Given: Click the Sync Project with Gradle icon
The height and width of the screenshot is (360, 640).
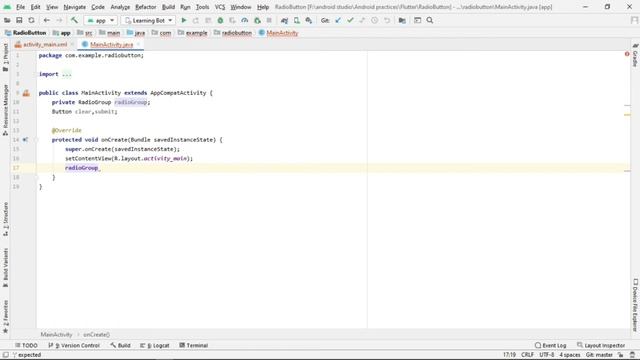Looking at the screenshot, I should (284, 20).
